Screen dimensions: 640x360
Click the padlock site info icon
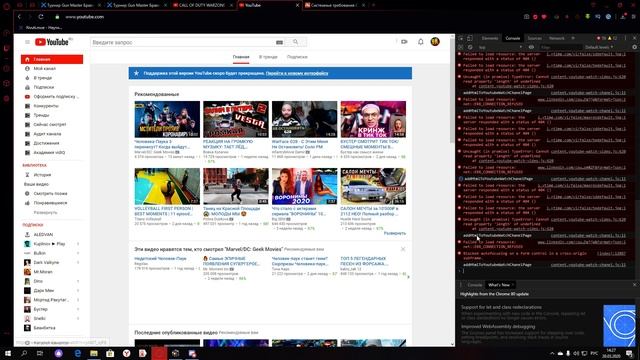58,17
